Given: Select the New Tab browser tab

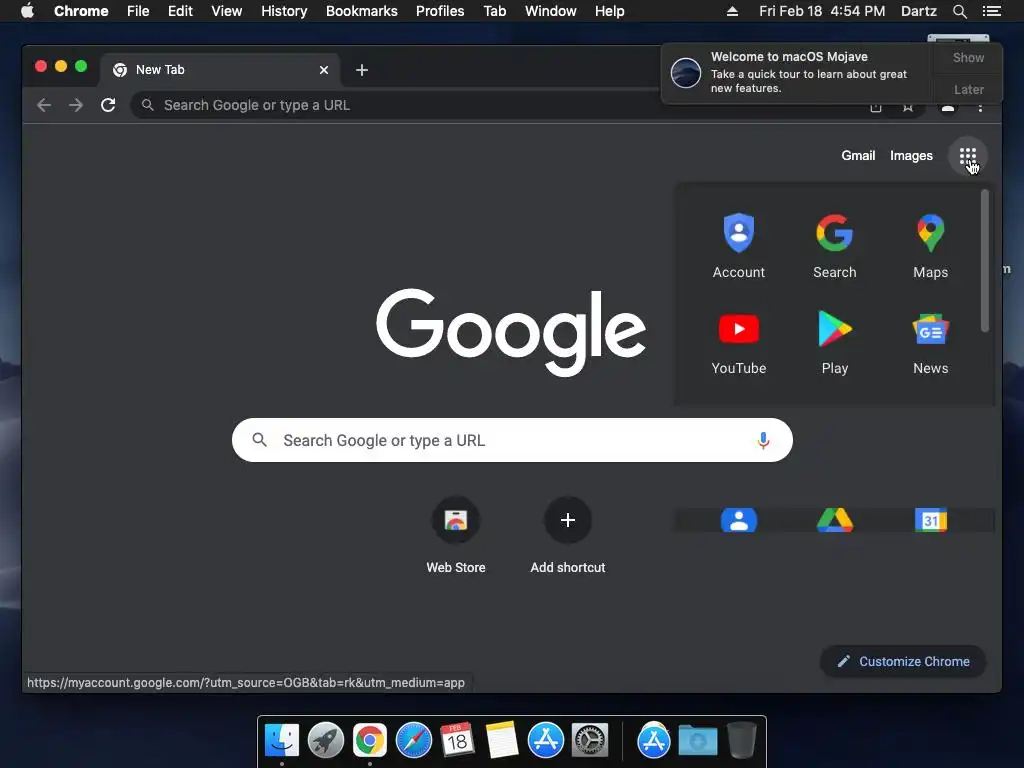Looking at the screenshot, I should tap(219, 70).
